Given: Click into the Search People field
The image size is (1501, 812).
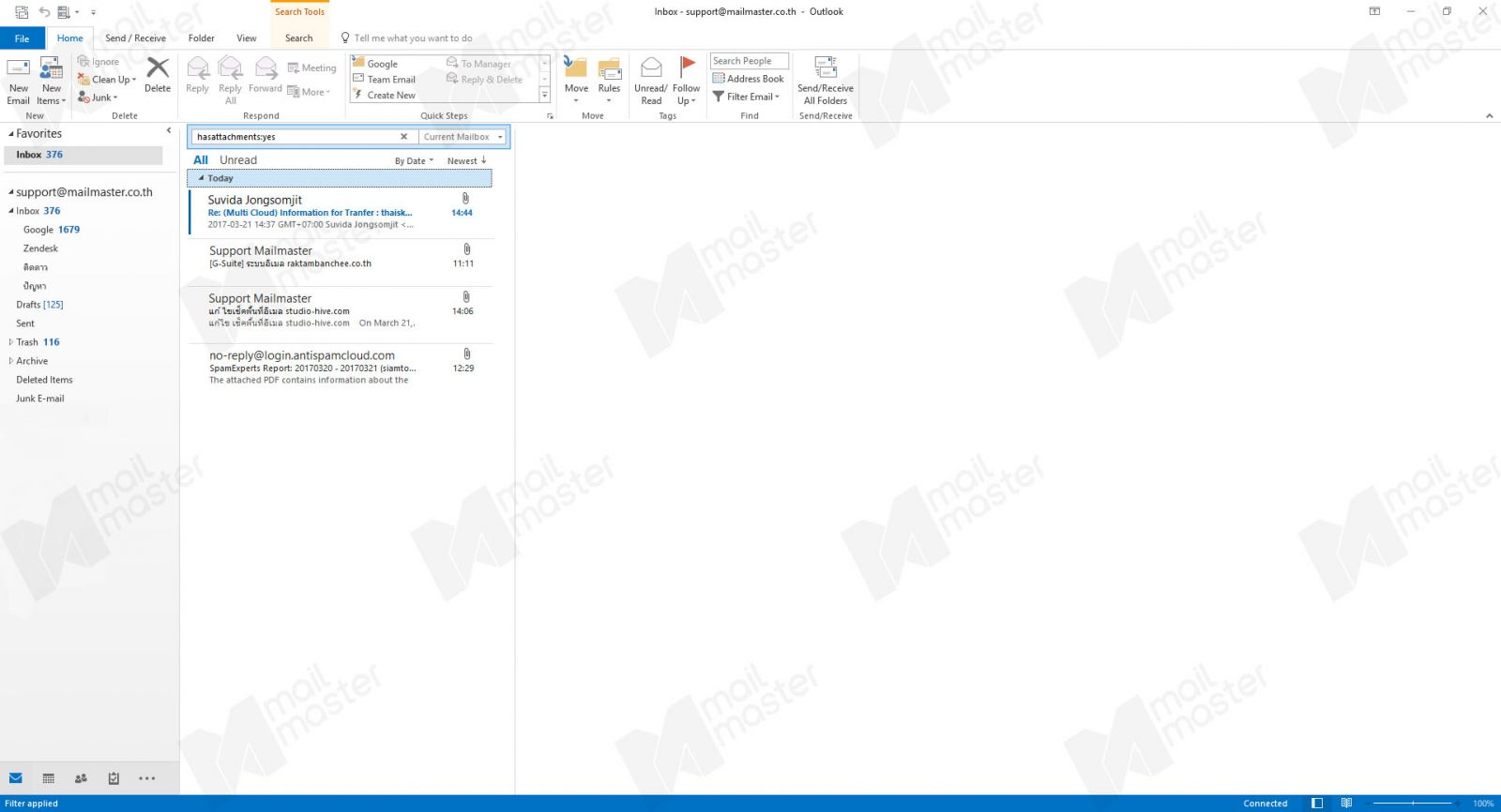Looking at the screenshot, I should tap(749, 61).
